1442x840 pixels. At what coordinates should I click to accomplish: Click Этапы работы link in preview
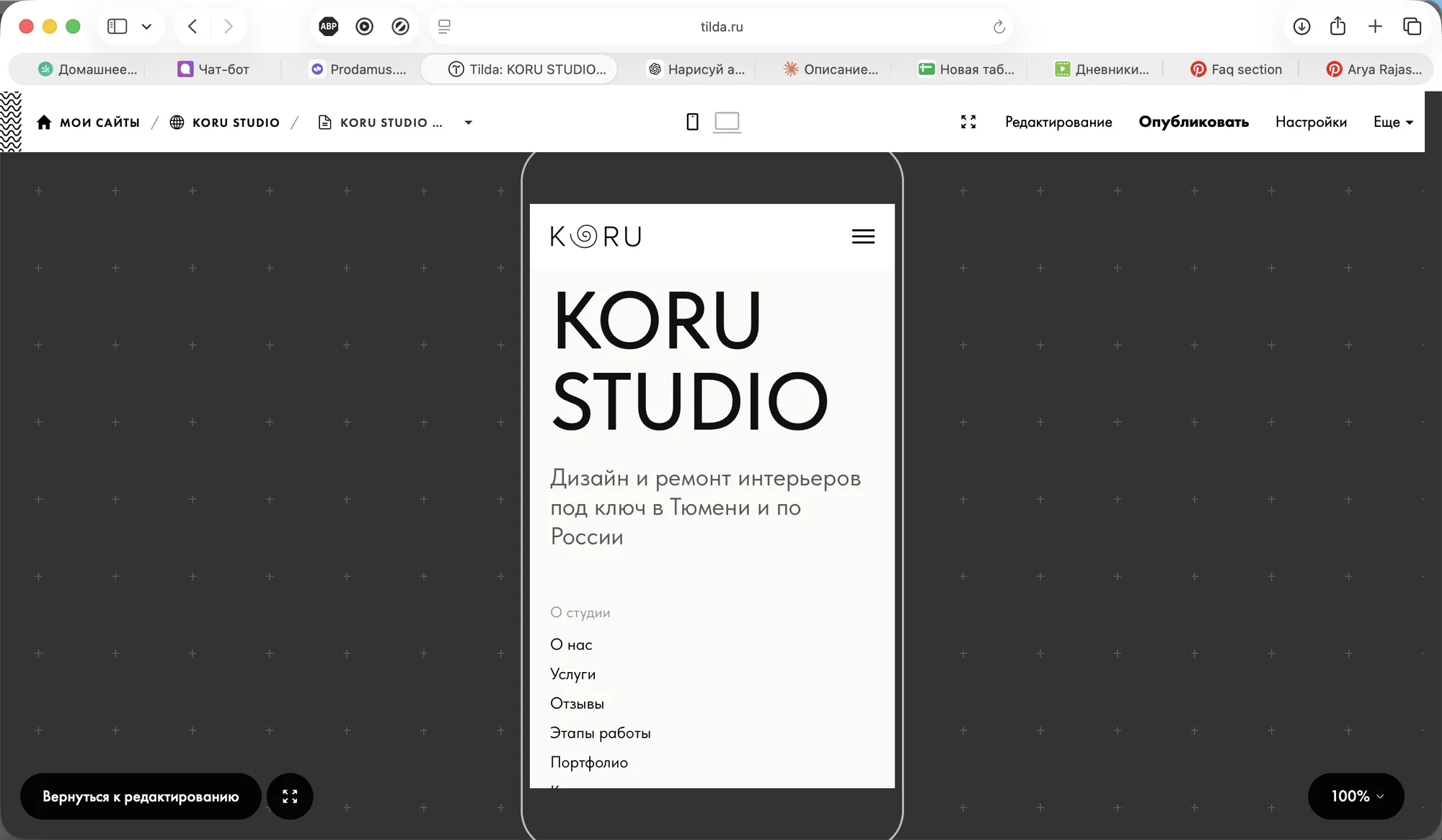pos(600,733)
